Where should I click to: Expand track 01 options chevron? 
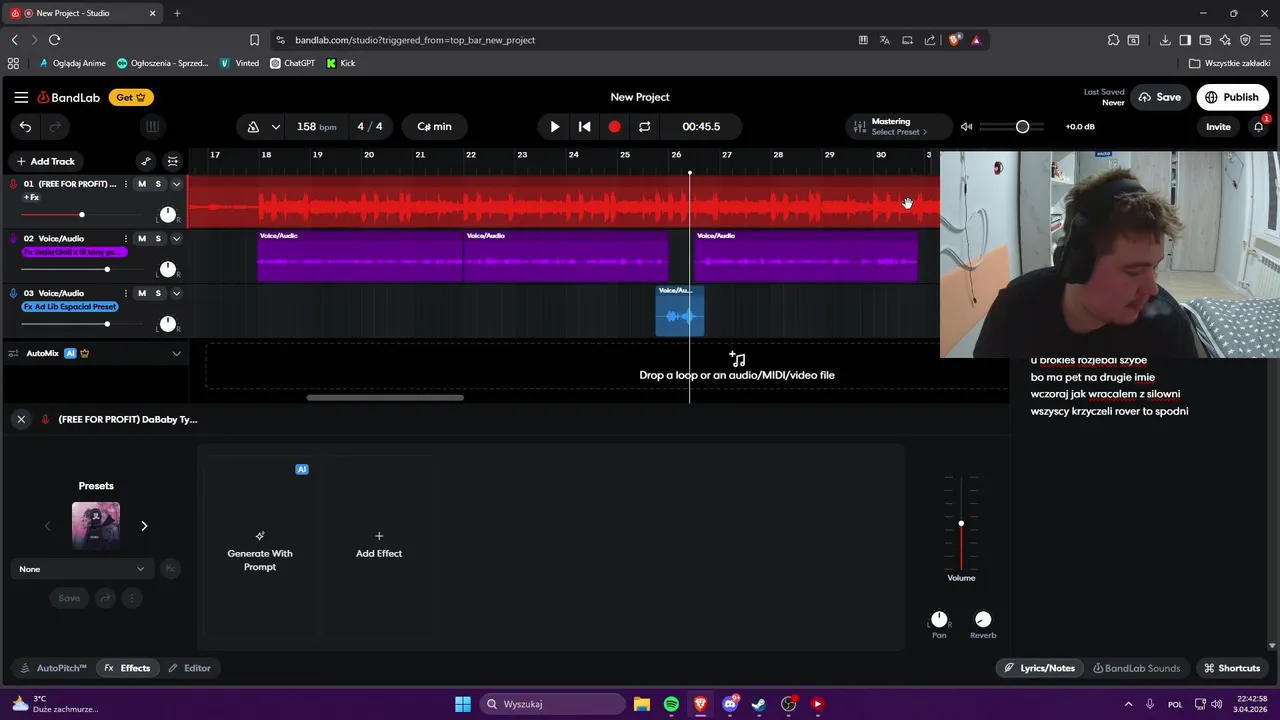click(x=176, y=184)
